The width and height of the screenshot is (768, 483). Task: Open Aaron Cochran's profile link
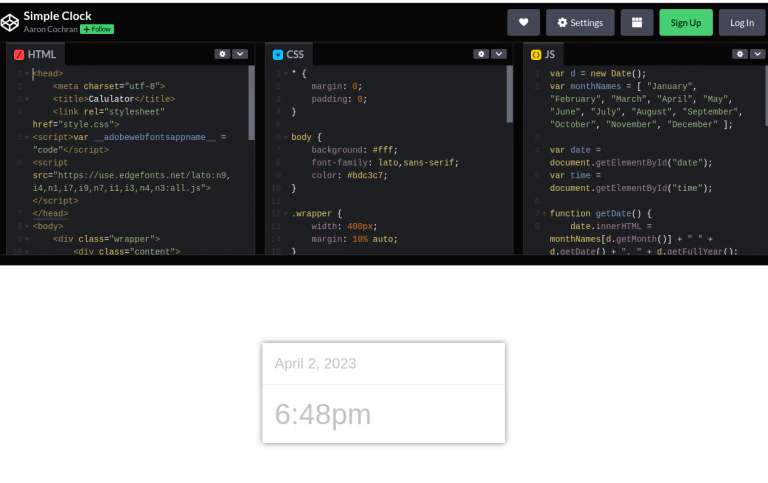(50, 29)
